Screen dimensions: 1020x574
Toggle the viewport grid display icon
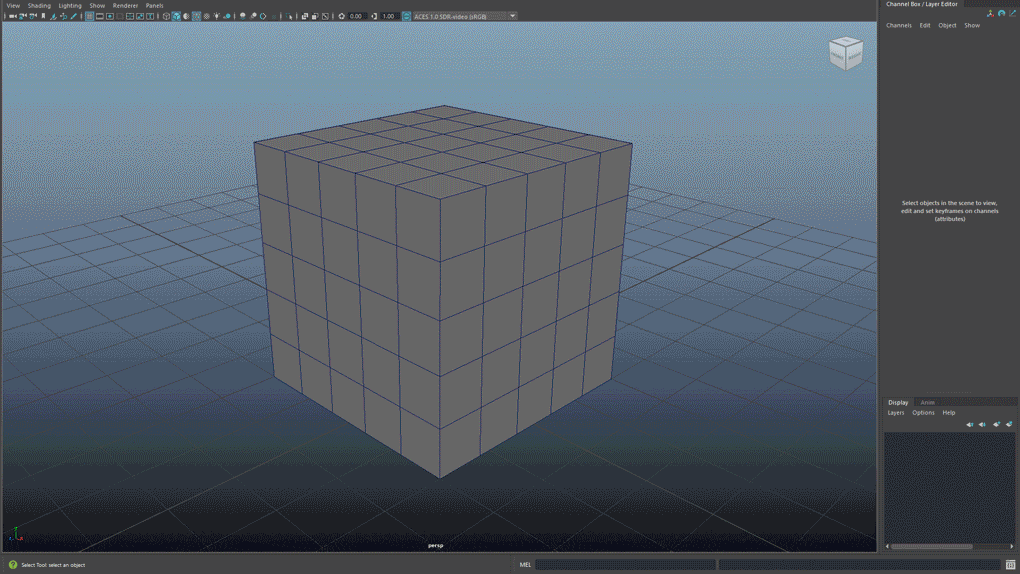pyautogui.click(x=89, y=16)
